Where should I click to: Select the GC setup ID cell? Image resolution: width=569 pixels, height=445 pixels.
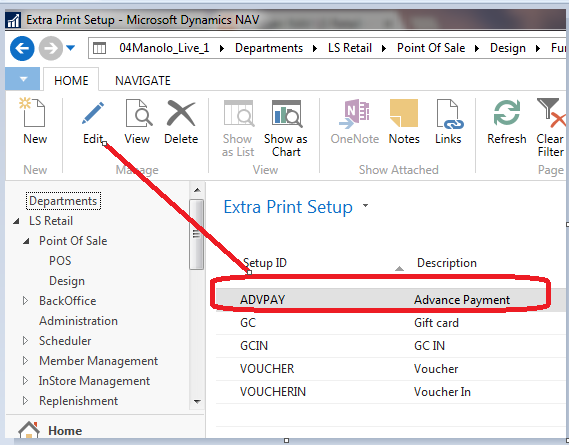tap(248, 323)
